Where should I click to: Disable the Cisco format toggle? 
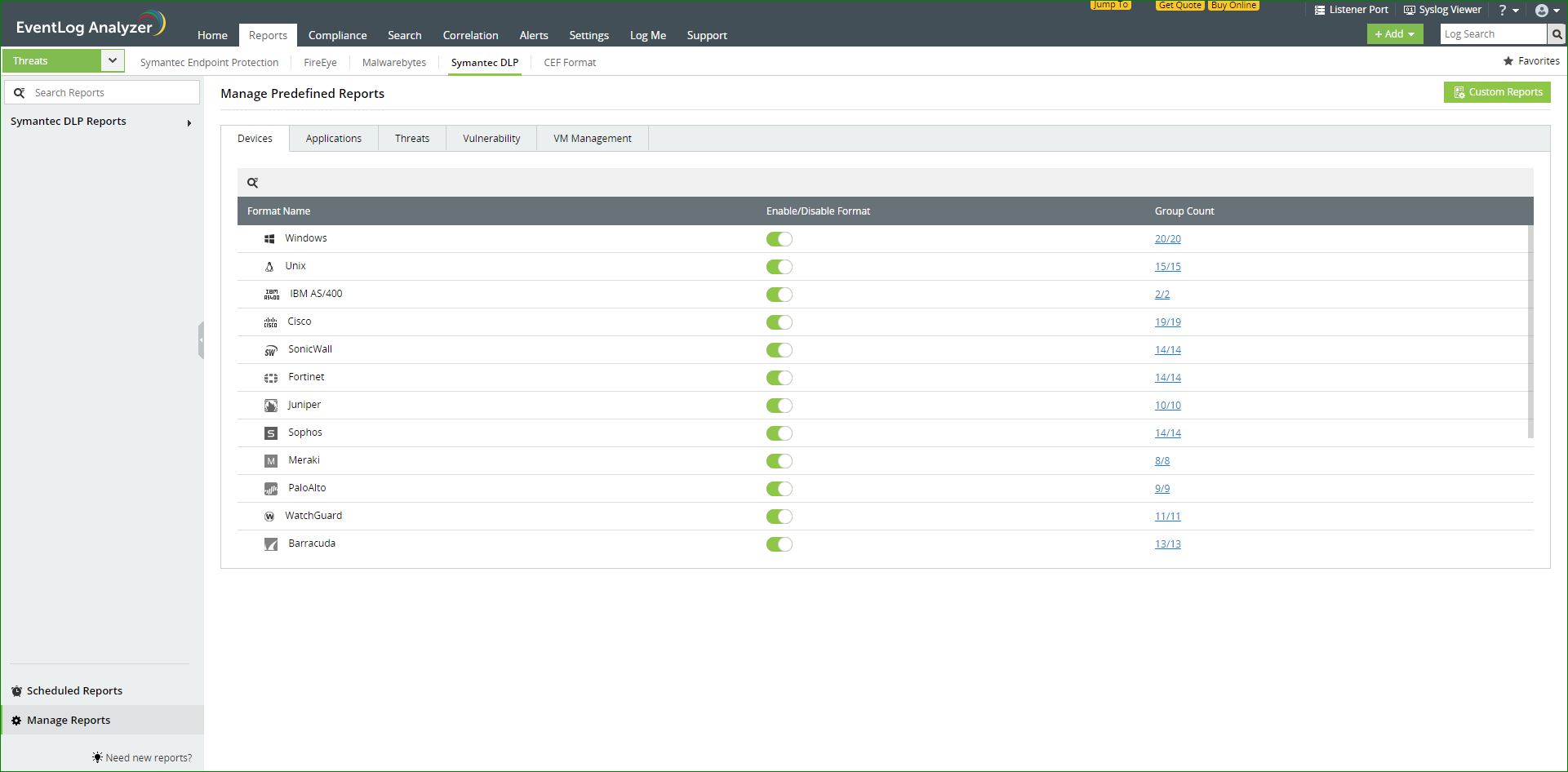click(780, 322)
